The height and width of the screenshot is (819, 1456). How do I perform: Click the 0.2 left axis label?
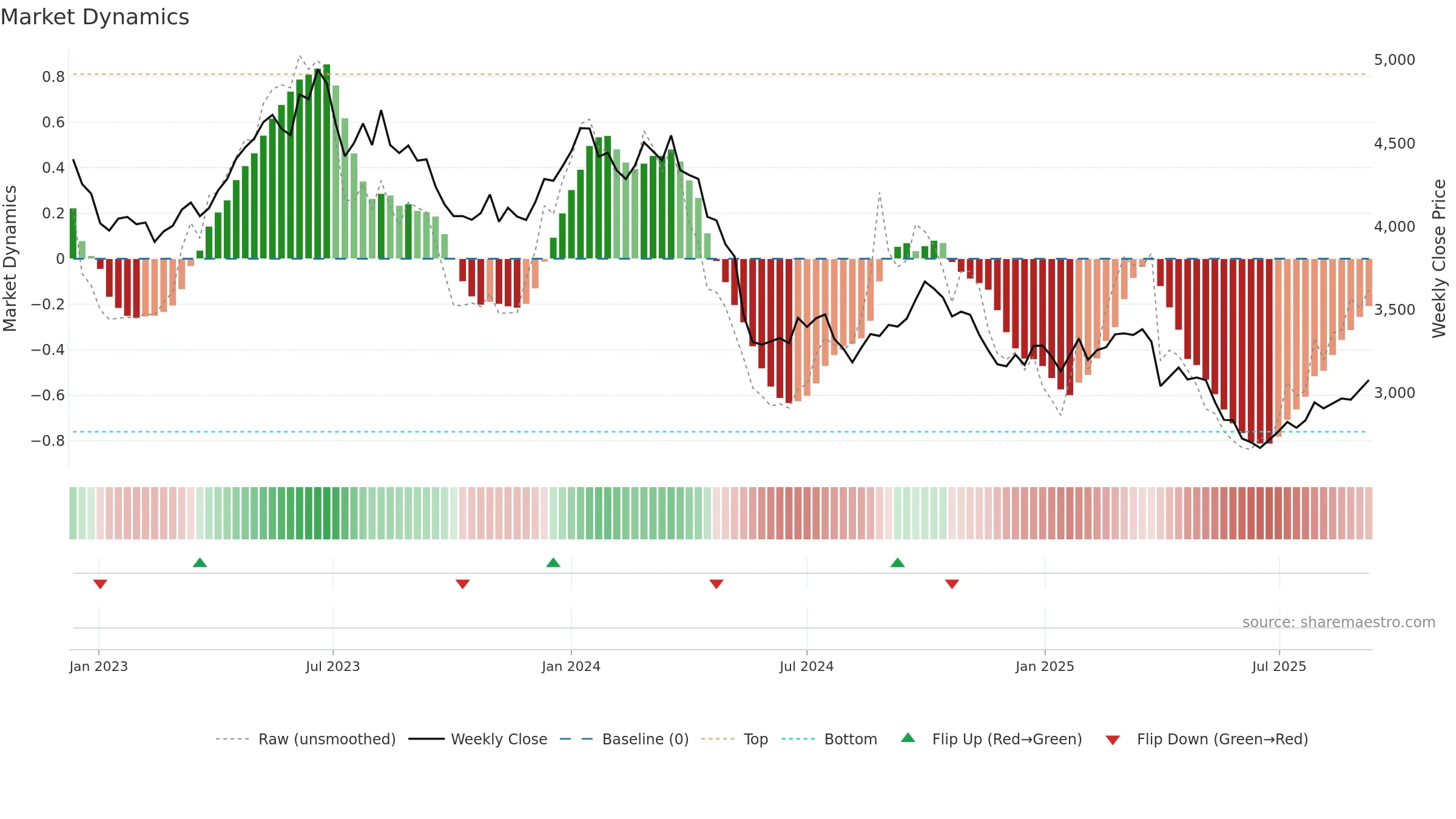pyautogui.click(x=53, y=213)
